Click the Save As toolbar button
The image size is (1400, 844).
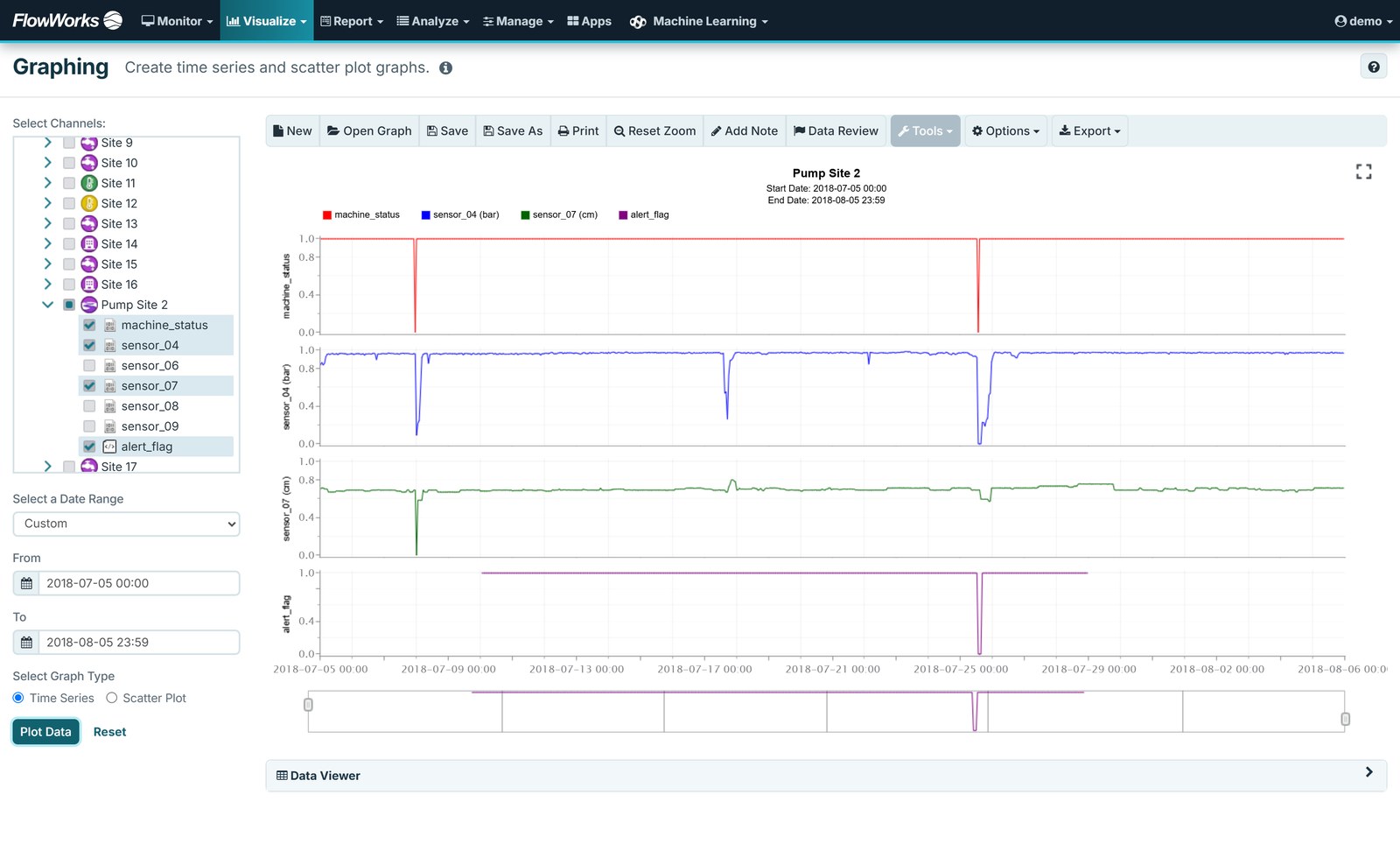[513, 130]
